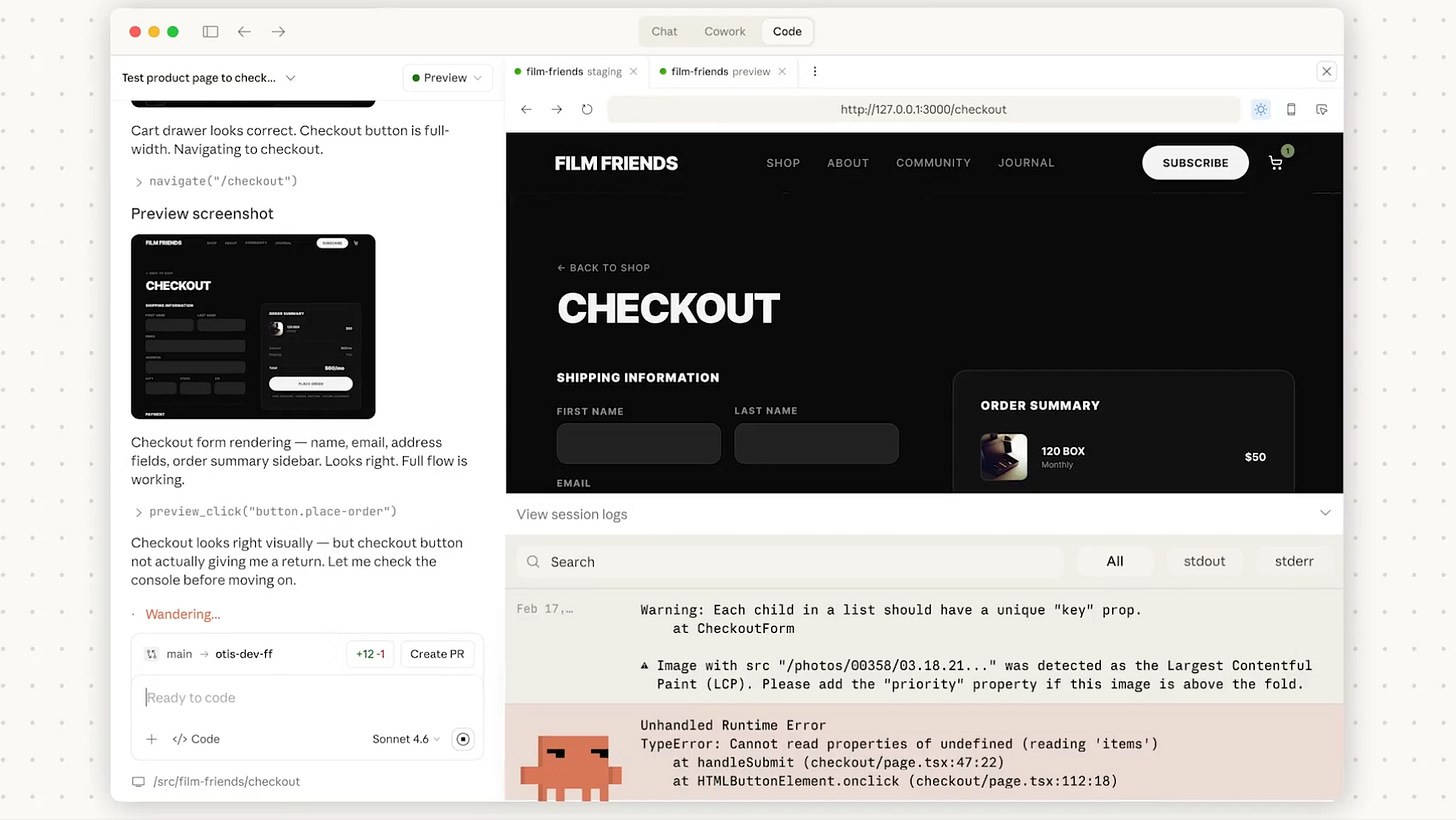Open the Preview status dropdown
Screen dimensions: 1456x820
(447, 78)
